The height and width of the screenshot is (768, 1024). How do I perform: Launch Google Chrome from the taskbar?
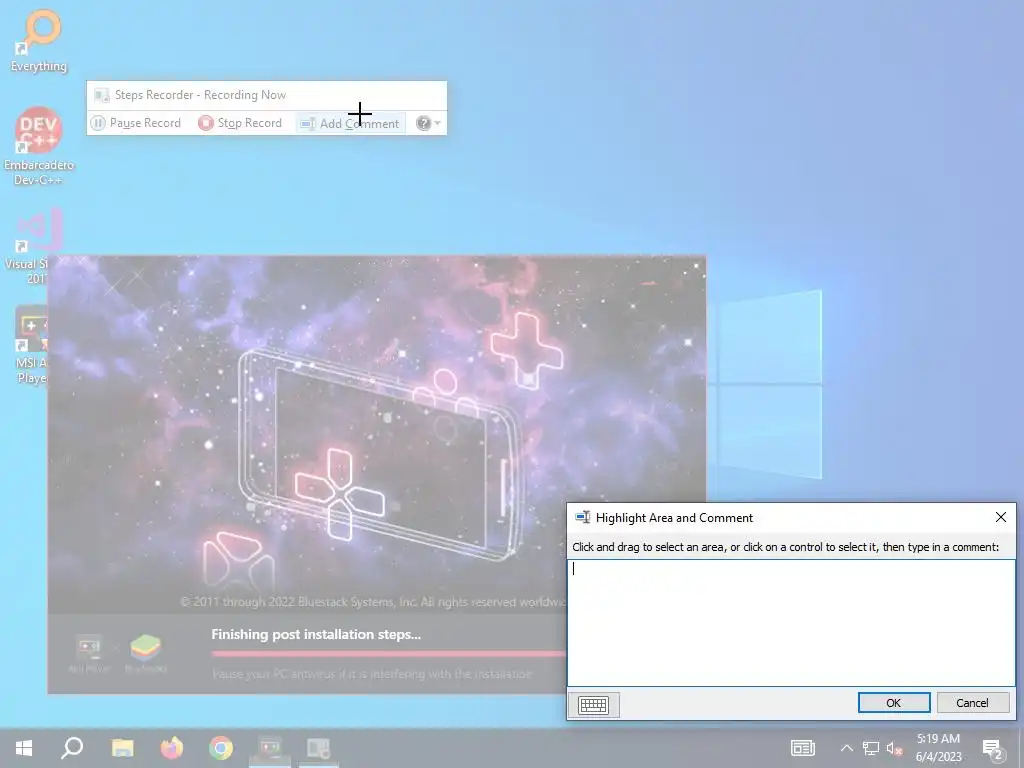(221, 748)
